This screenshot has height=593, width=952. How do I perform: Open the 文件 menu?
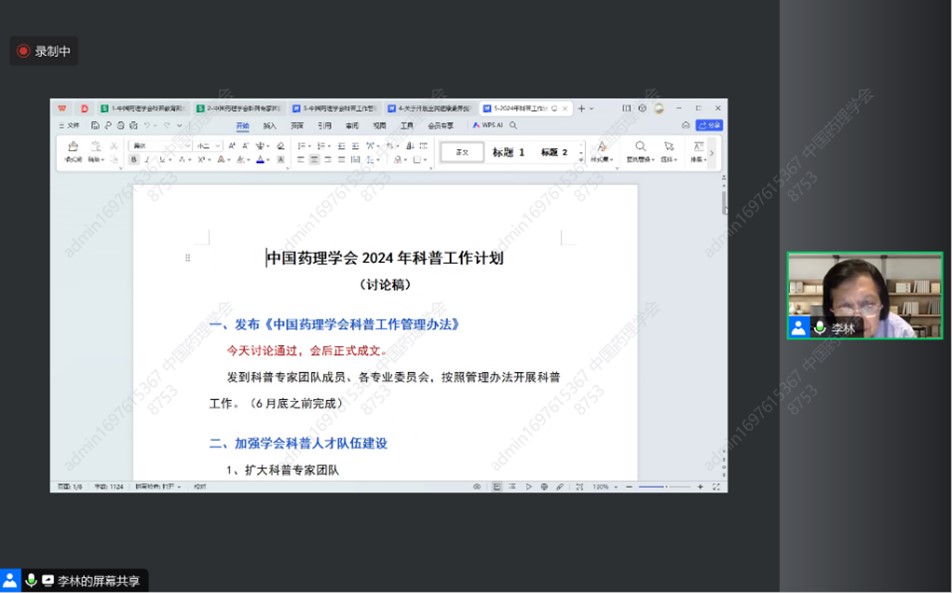pyautogui.click(x=70, y=125)
